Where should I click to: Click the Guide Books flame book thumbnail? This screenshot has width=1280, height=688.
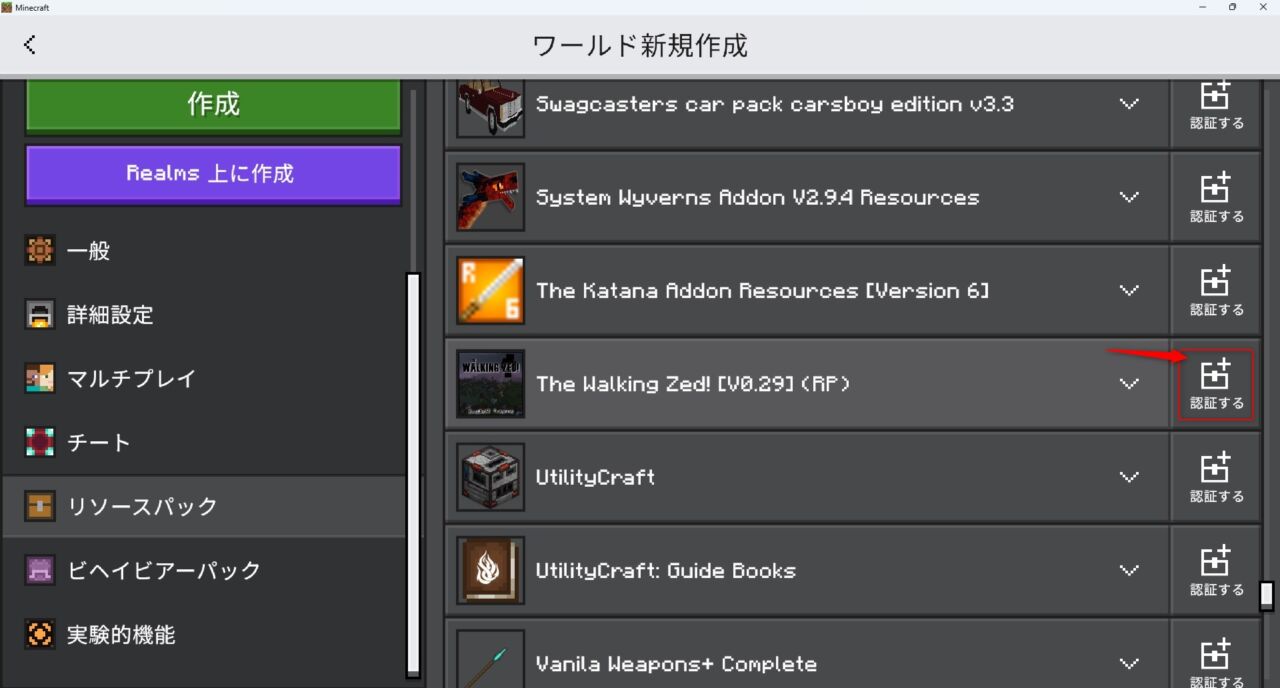(491, 570)
